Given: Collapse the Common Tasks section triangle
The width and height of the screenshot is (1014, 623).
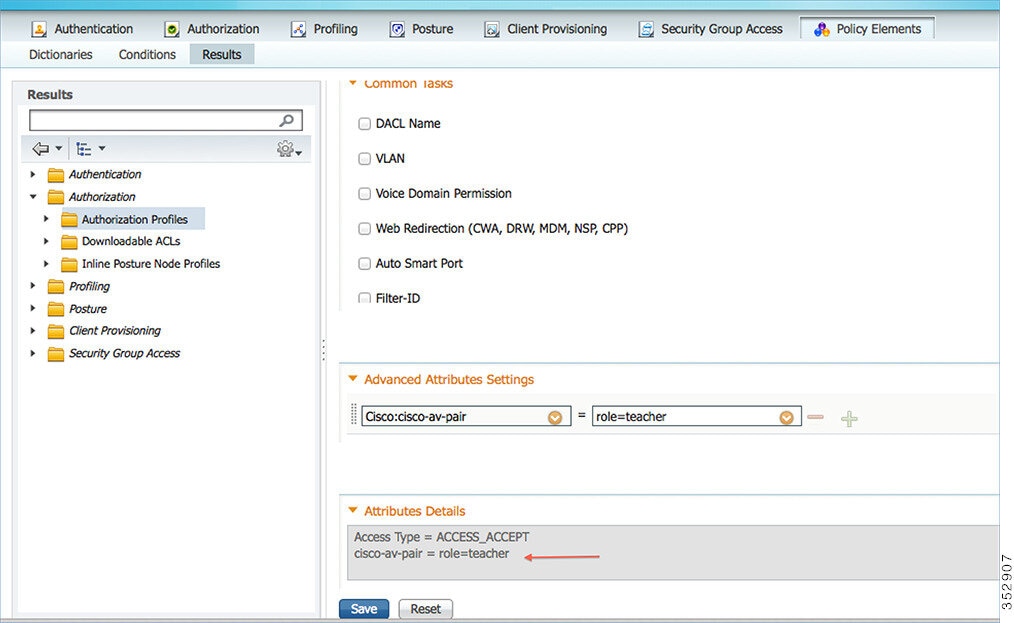Looking at the screenshot, I should (353, 83).
